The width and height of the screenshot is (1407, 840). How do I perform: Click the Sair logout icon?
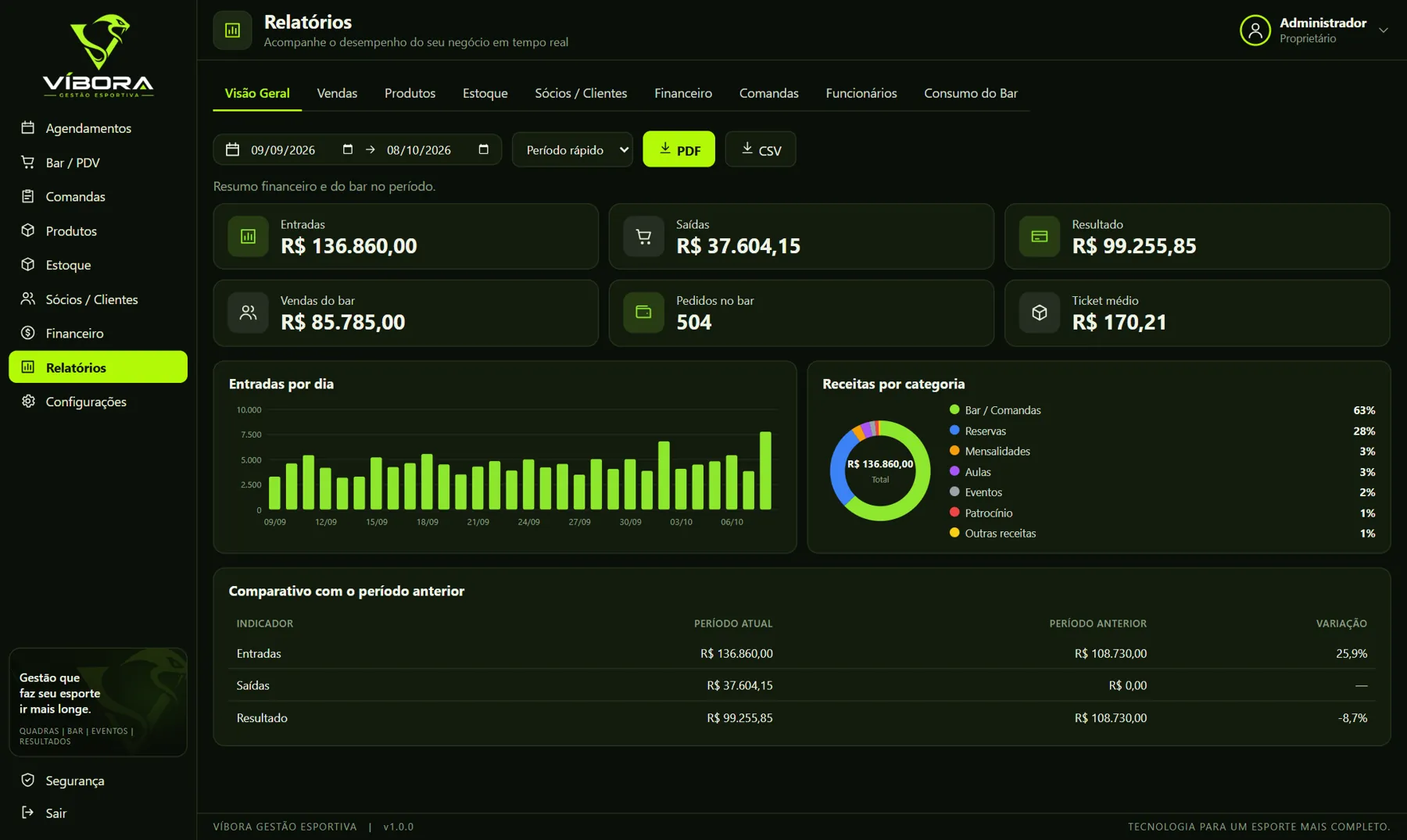click(28, 813)
